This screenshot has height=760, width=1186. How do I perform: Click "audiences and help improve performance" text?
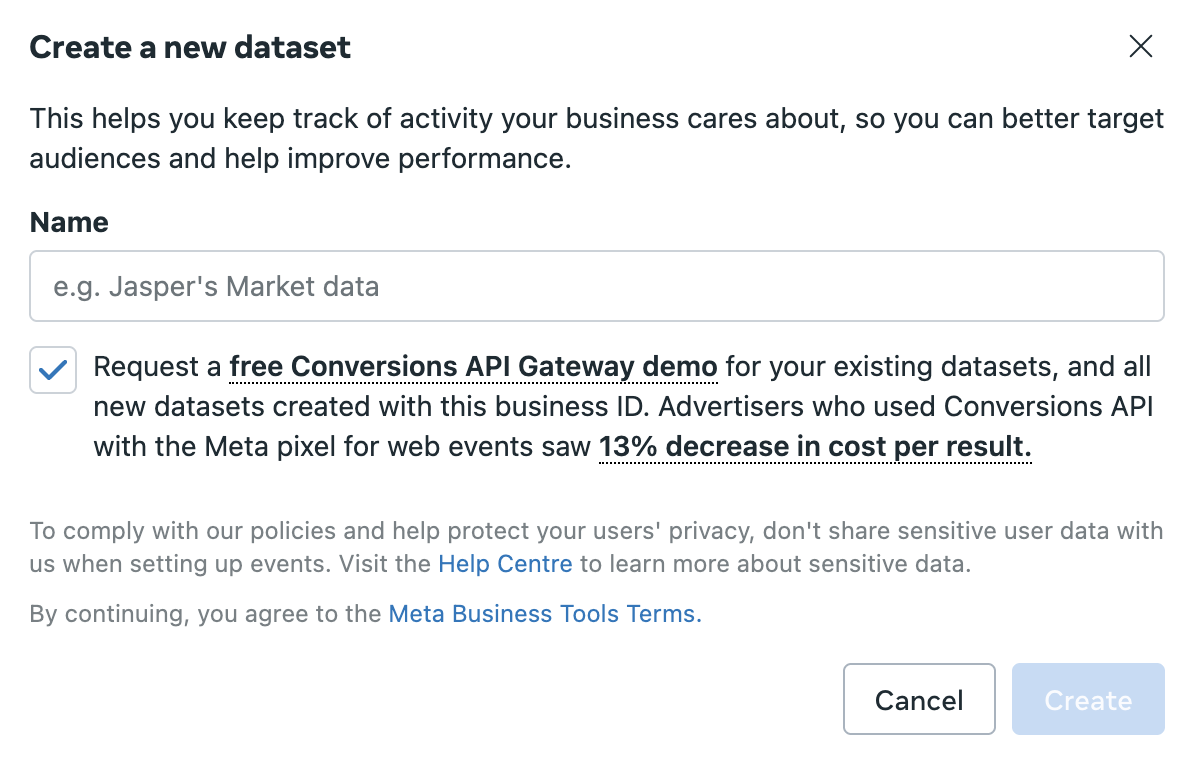click(300, 159)
